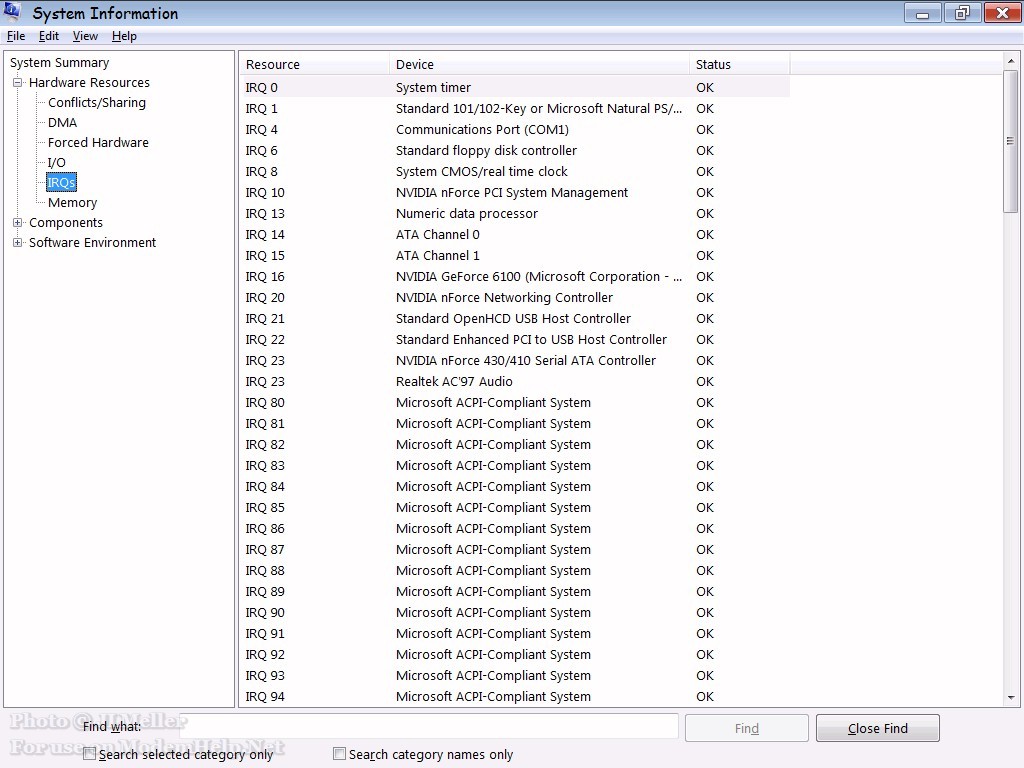This screenshot has width=1024, height=768.
Task: Open the I/O category
Action: (x=56, y=163)
